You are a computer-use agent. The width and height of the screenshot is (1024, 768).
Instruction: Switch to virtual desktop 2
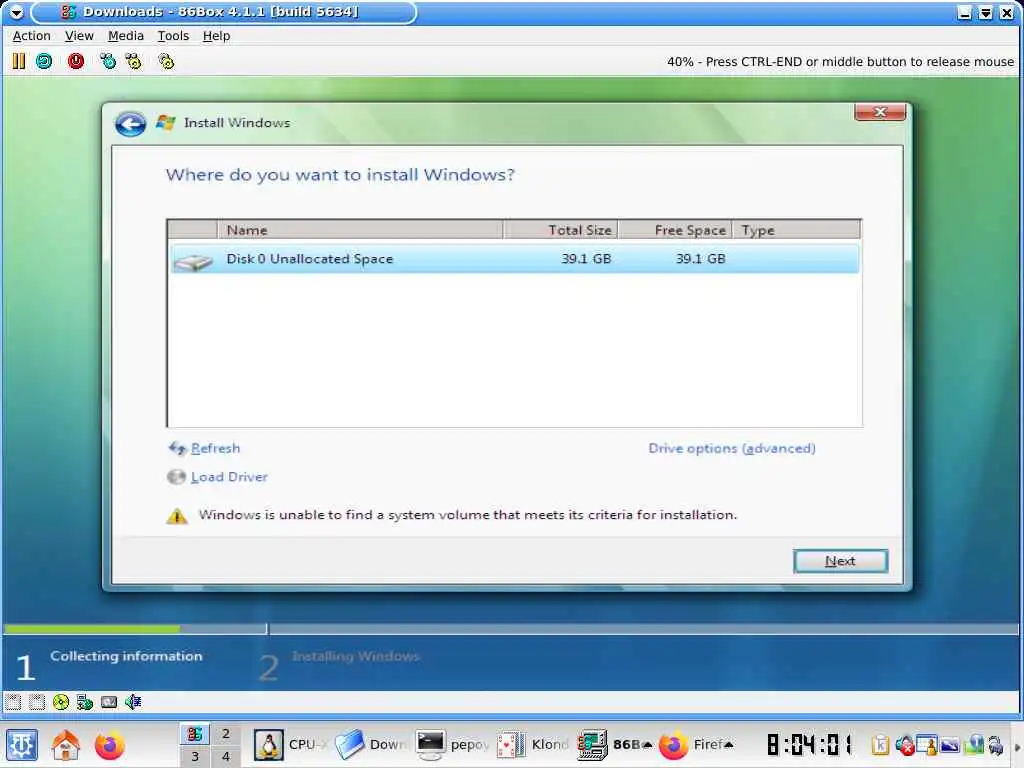click(x=225, y=733)
